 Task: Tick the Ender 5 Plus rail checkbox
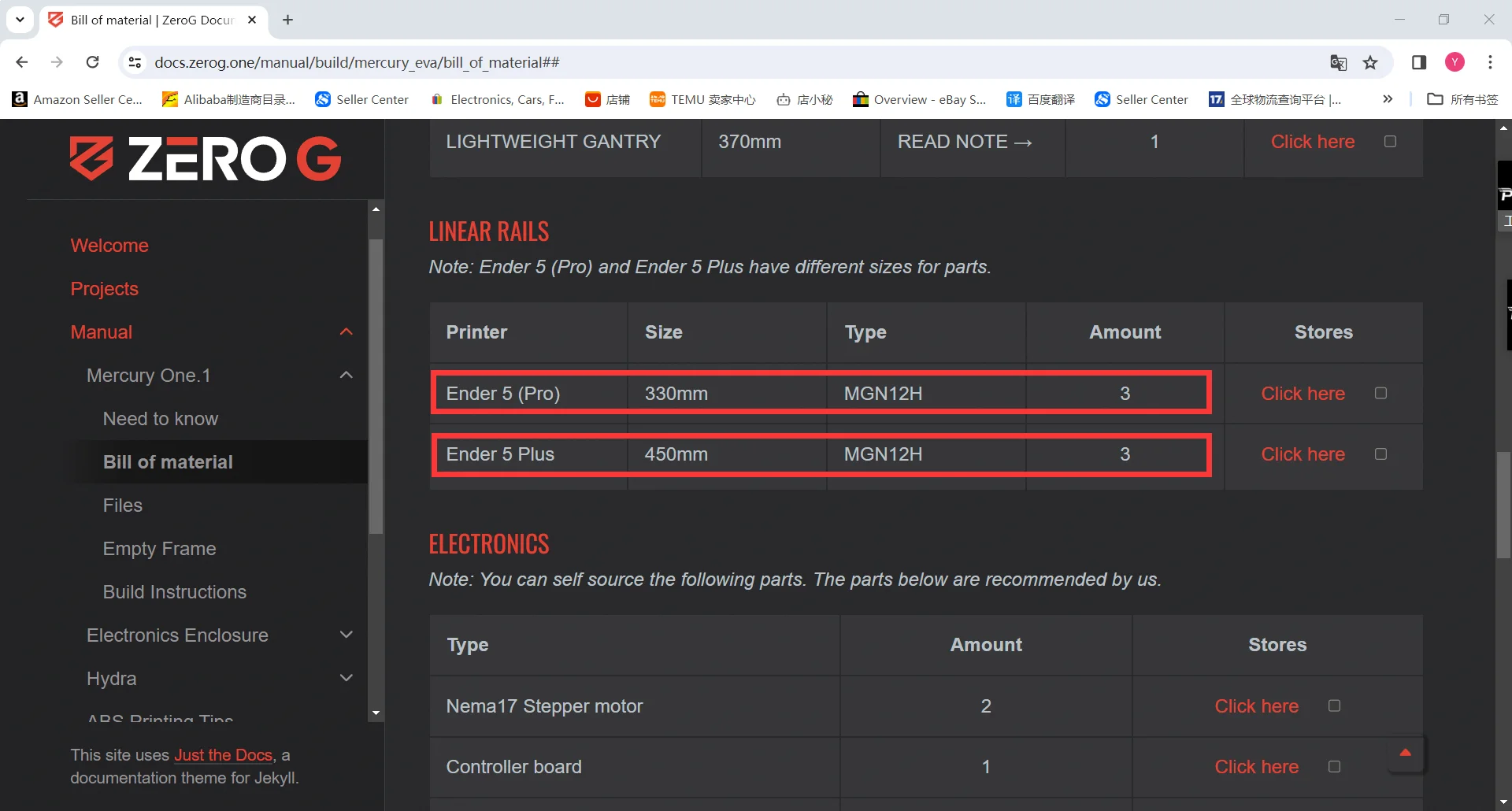(x=1381, y=454)
